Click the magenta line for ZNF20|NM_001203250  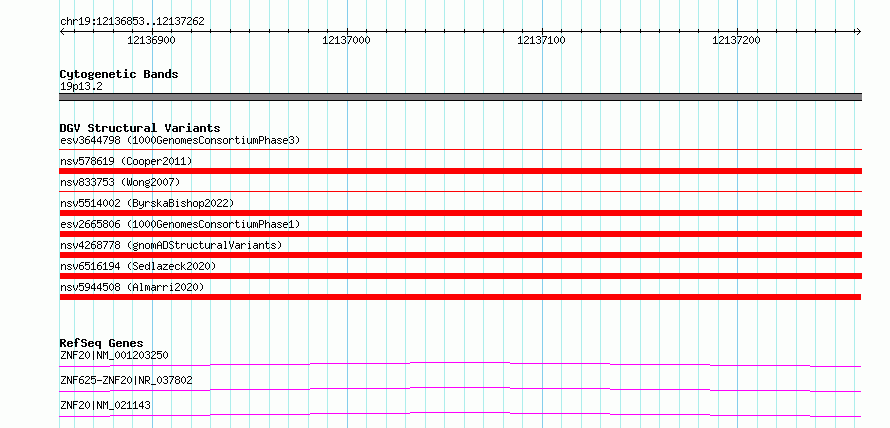tap(460, 364)
